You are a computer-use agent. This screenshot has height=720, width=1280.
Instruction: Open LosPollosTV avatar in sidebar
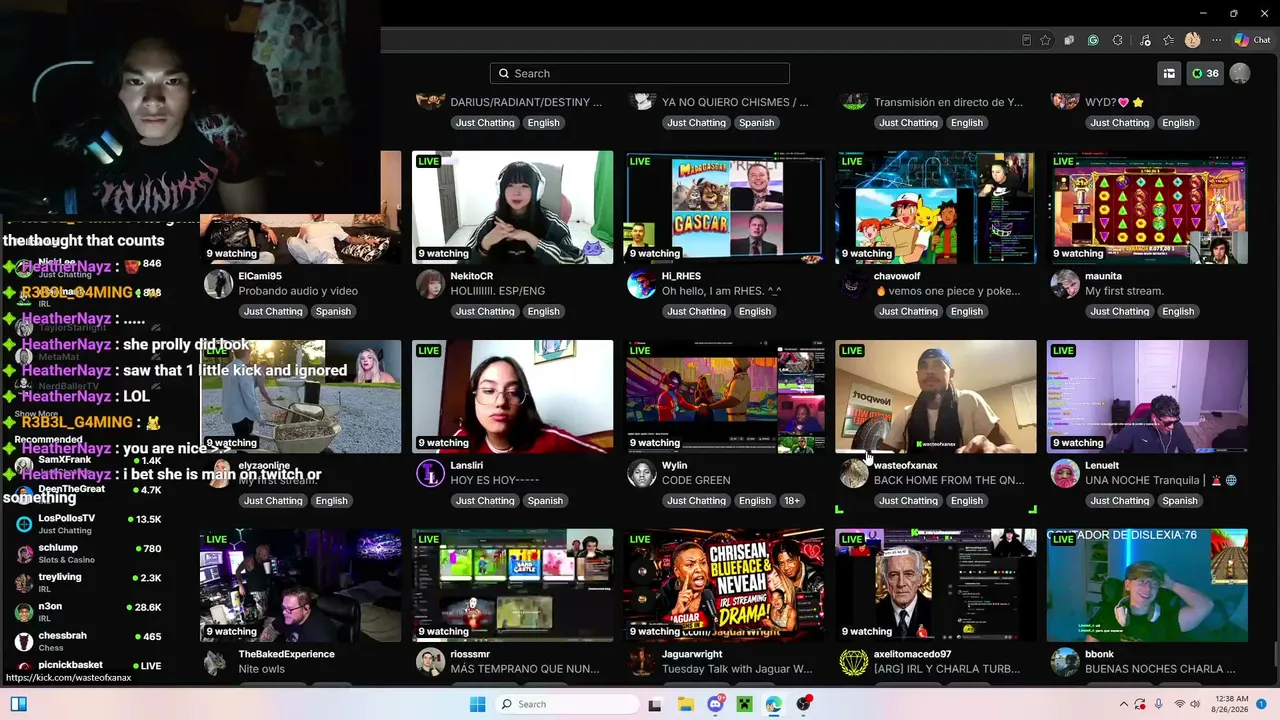pos(24,524)
